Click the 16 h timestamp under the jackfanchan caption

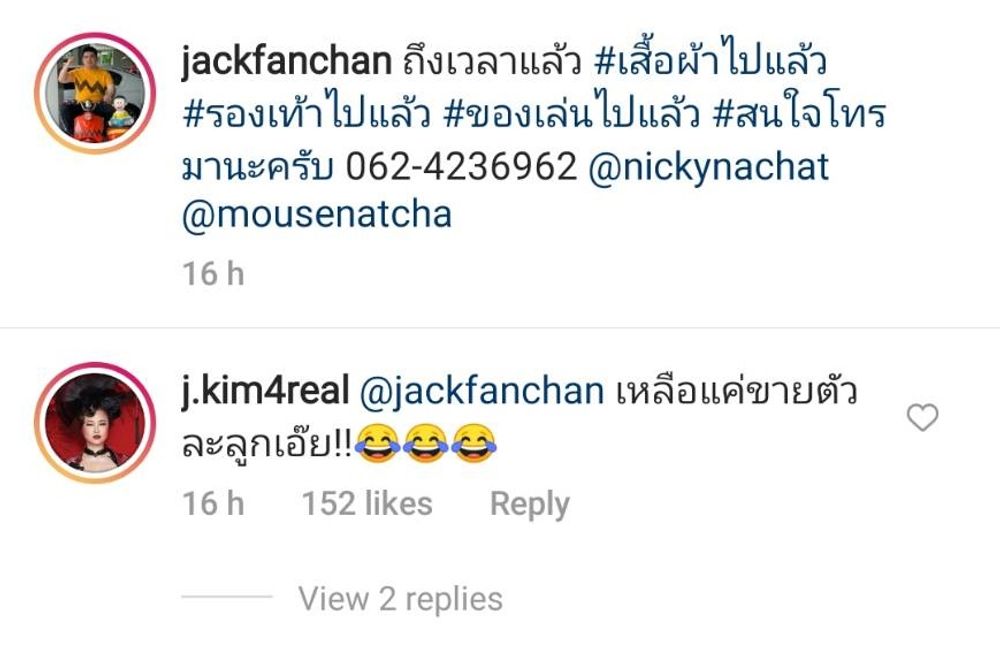pos(213,274)
